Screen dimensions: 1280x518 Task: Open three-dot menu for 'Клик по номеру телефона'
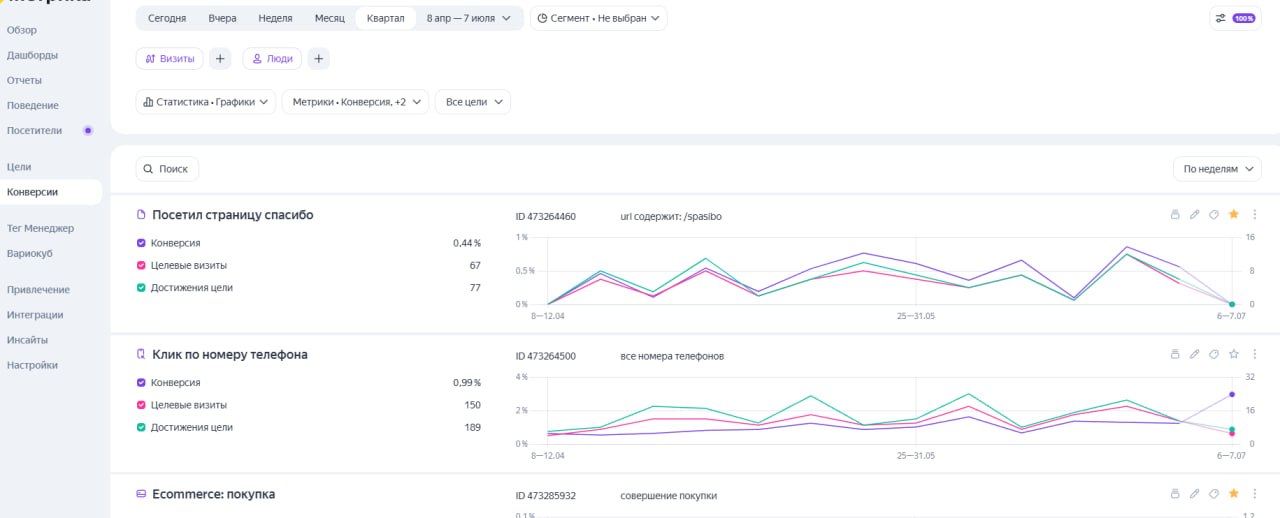click(x=1255, y=354)
